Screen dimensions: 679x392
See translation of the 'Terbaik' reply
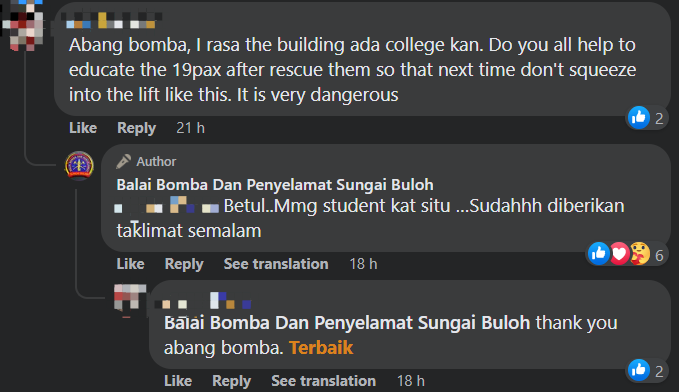coord(323,381)
